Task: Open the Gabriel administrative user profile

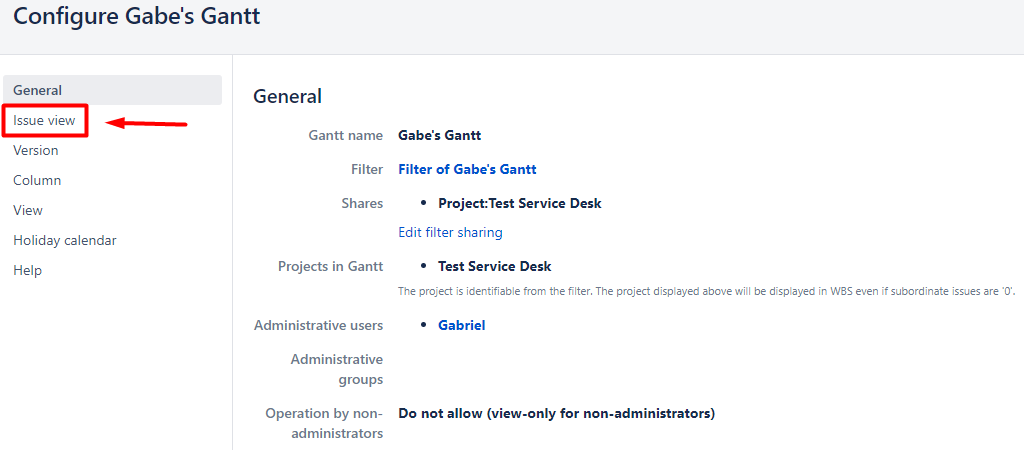Action: 461,325
